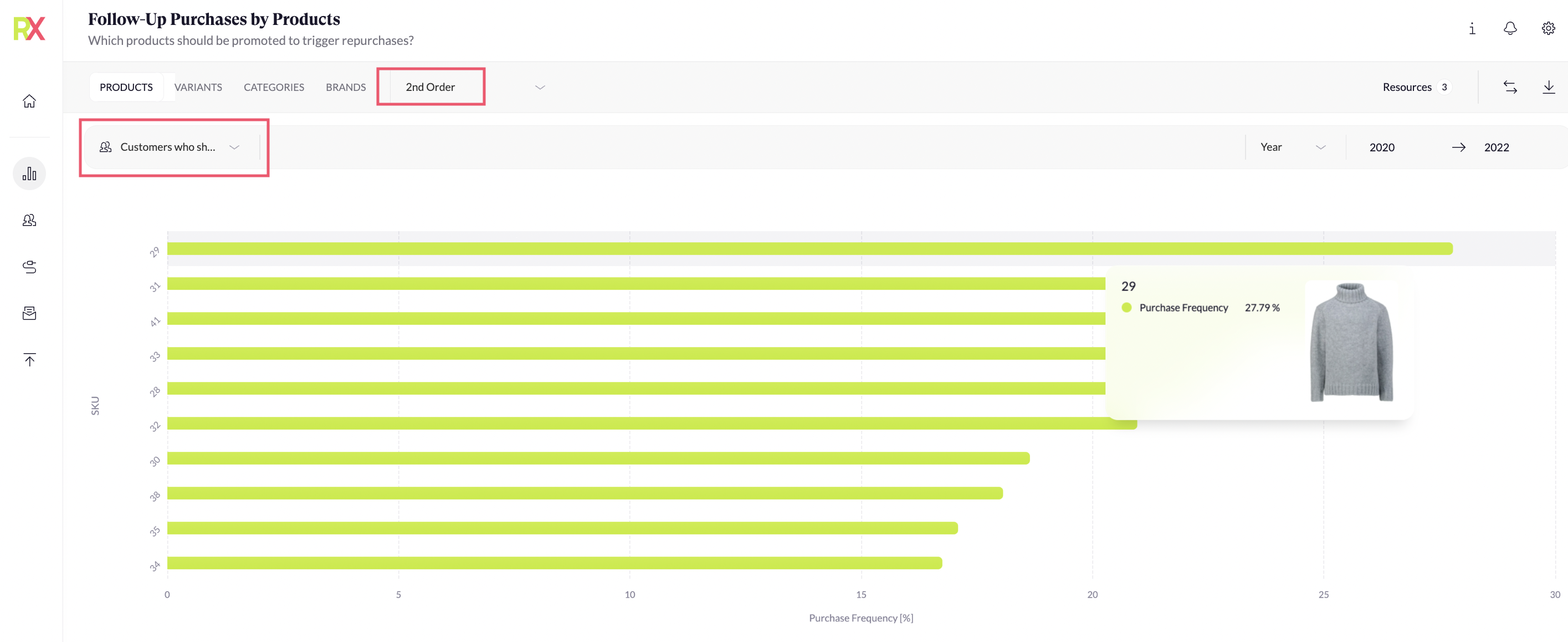Image resolution: width=1568 pixels, height=642 pixels.
Task: Open the home icon in sidebar
Action: pos(29,101)
